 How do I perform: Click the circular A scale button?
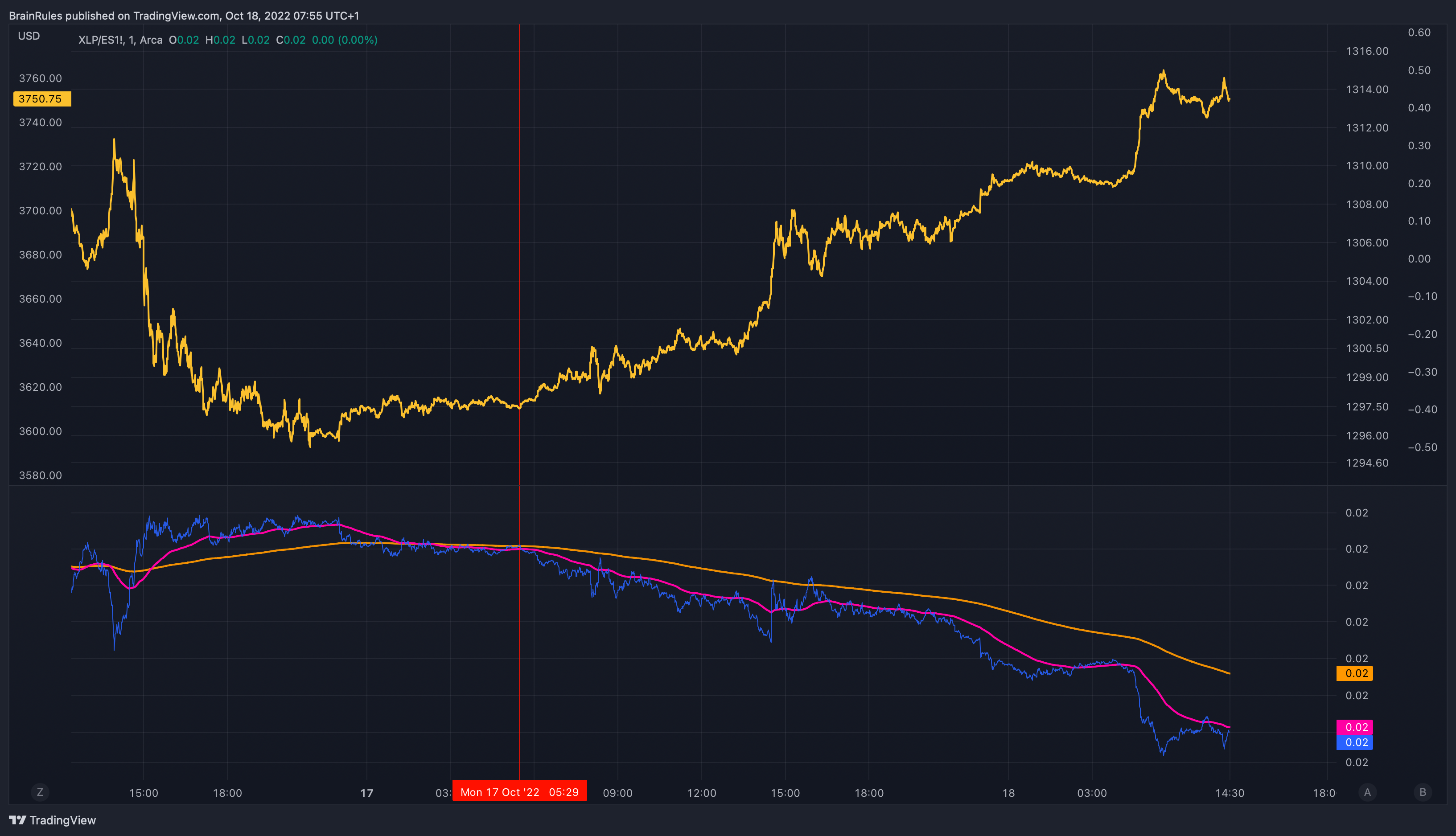(x=1368, y=792)
